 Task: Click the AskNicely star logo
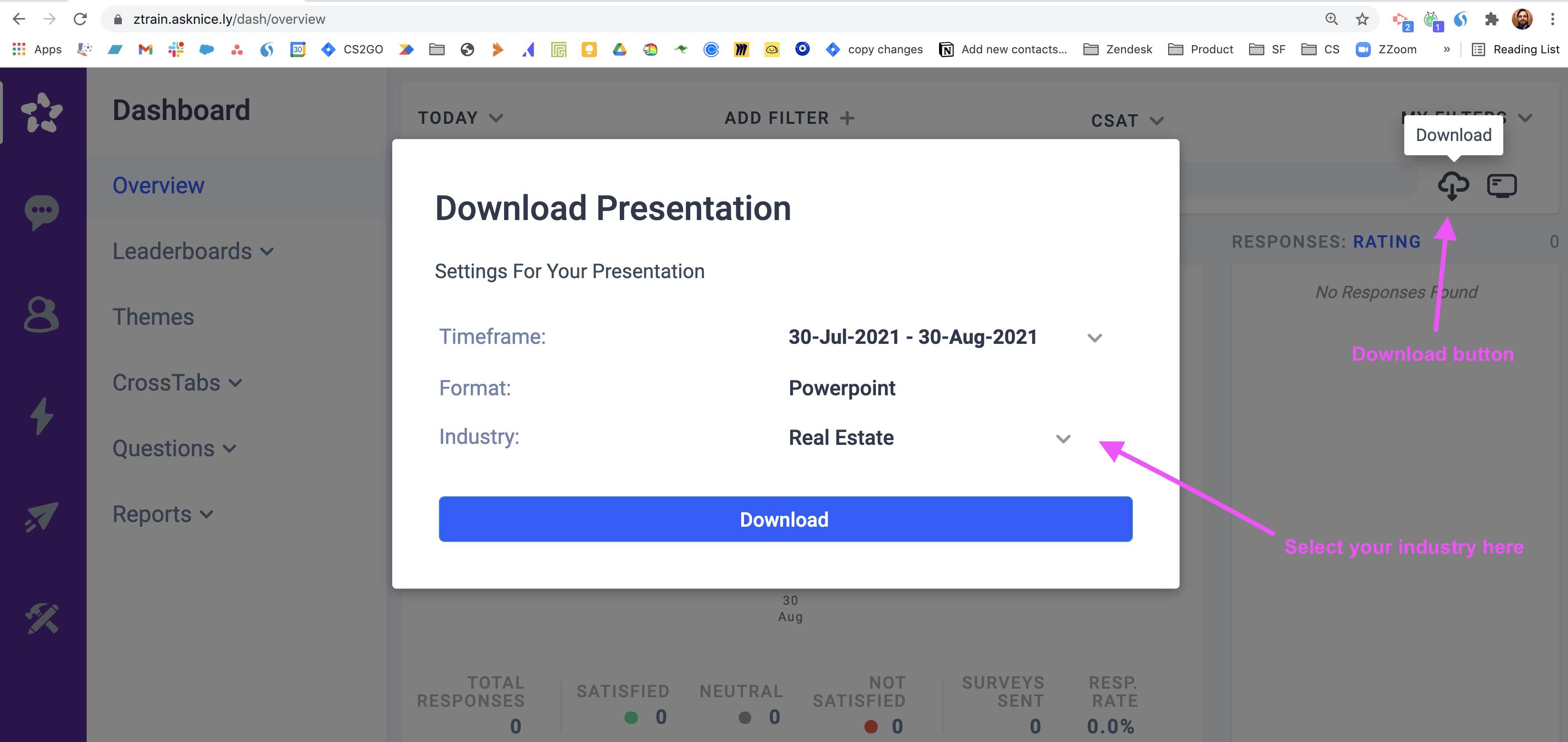coord(41,113)
